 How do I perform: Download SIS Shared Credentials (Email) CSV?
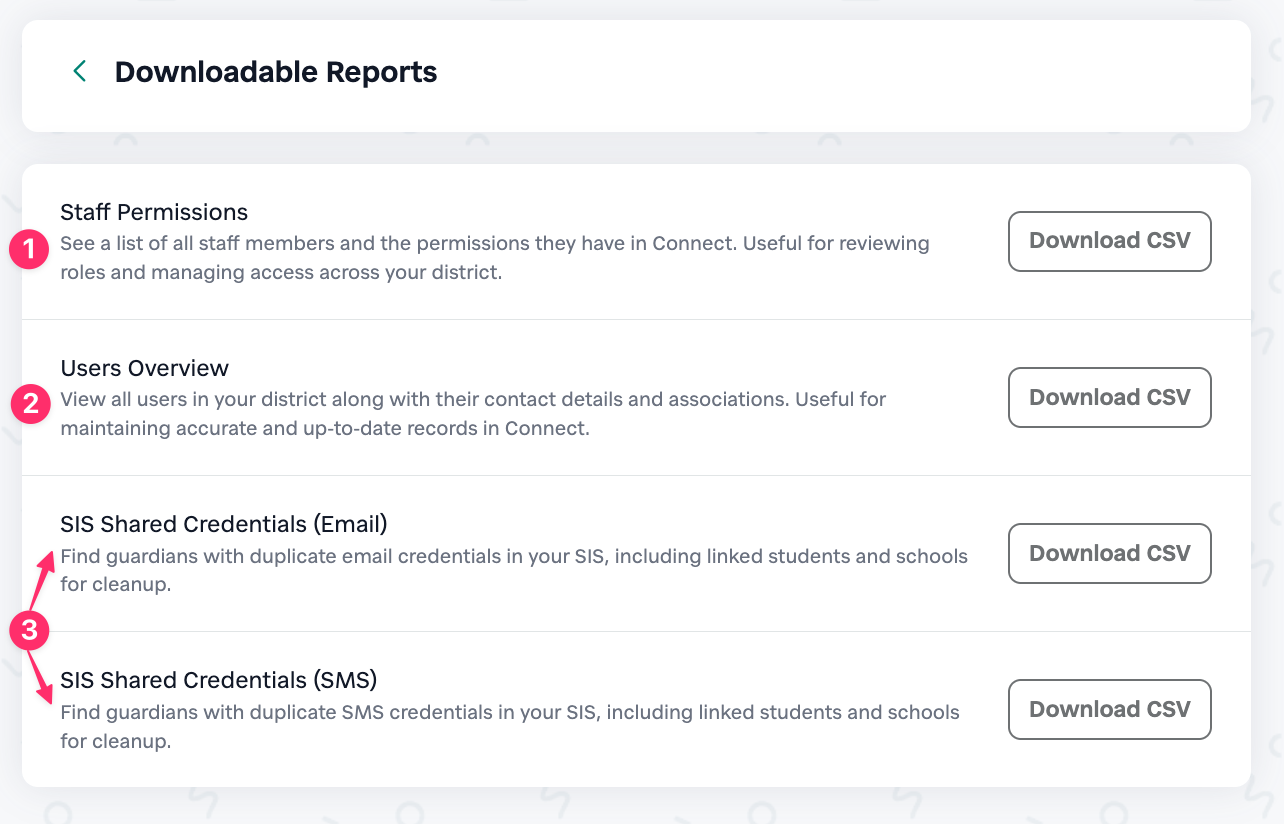click(1109, 553)
